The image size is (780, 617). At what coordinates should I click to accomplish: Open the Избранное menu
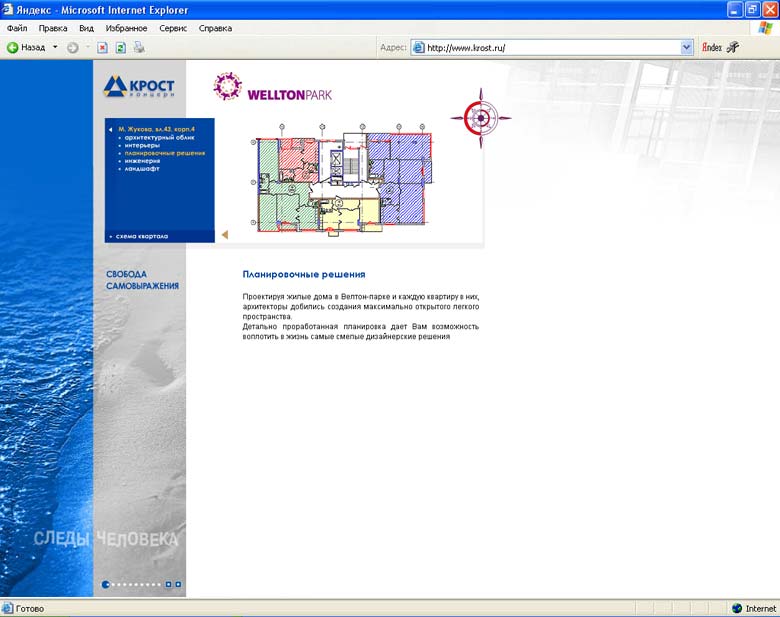[x=126, y=28]
